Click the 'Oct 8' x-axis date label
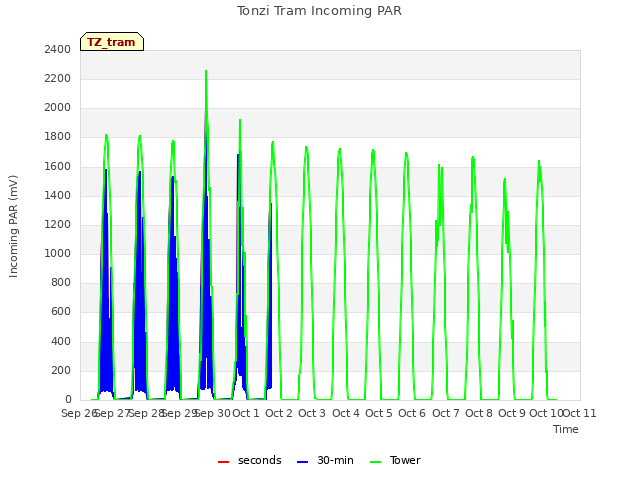The height and width of the screenshot is (480, 640). coord(479,413)
